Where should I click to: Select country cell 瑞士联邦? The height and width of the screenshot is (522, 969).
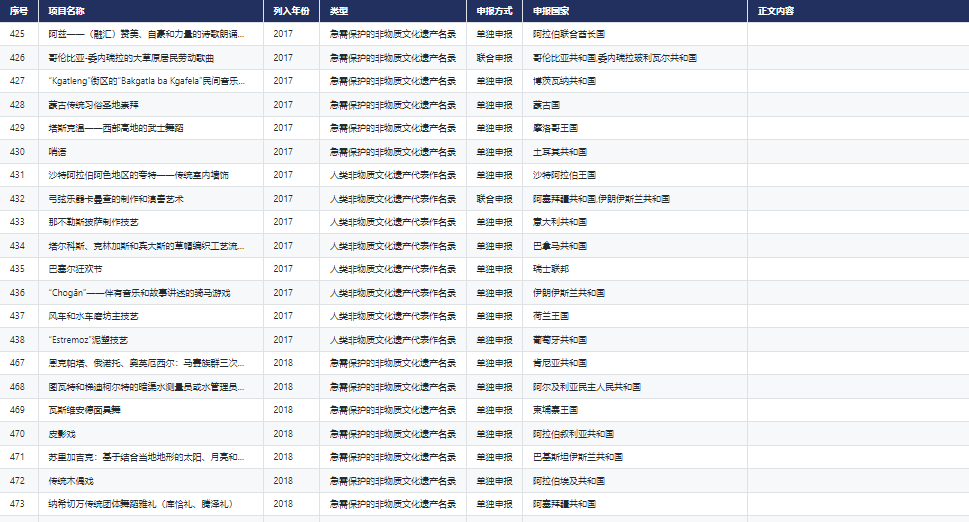tap(551, 269)
